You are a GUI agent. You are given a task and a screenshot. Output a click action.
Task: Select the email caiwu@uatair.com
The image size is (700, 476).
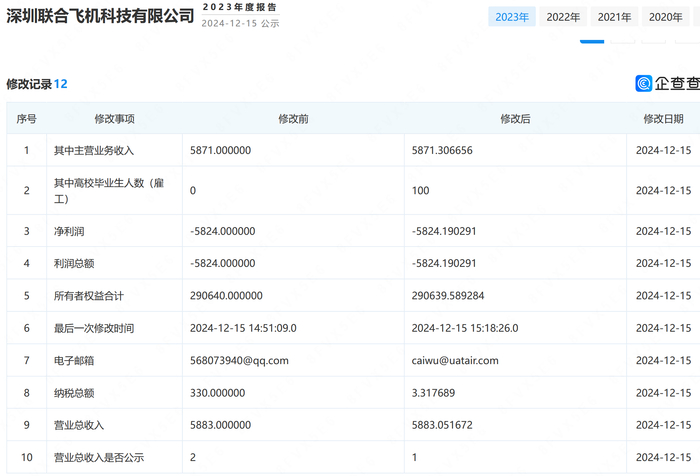[455, 360]
